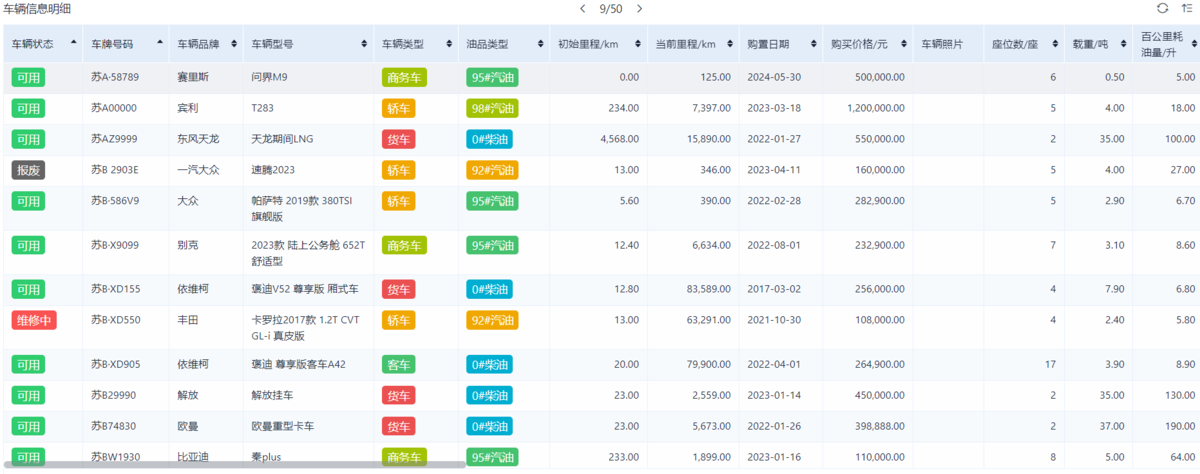Click the refresh icon above the table

pos(1162,8)
